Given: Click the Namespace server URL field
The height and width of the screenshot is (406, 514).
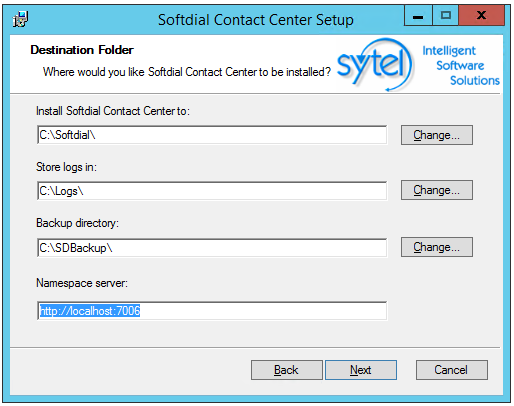Looking at the screenshot, I should pos(212,311).
